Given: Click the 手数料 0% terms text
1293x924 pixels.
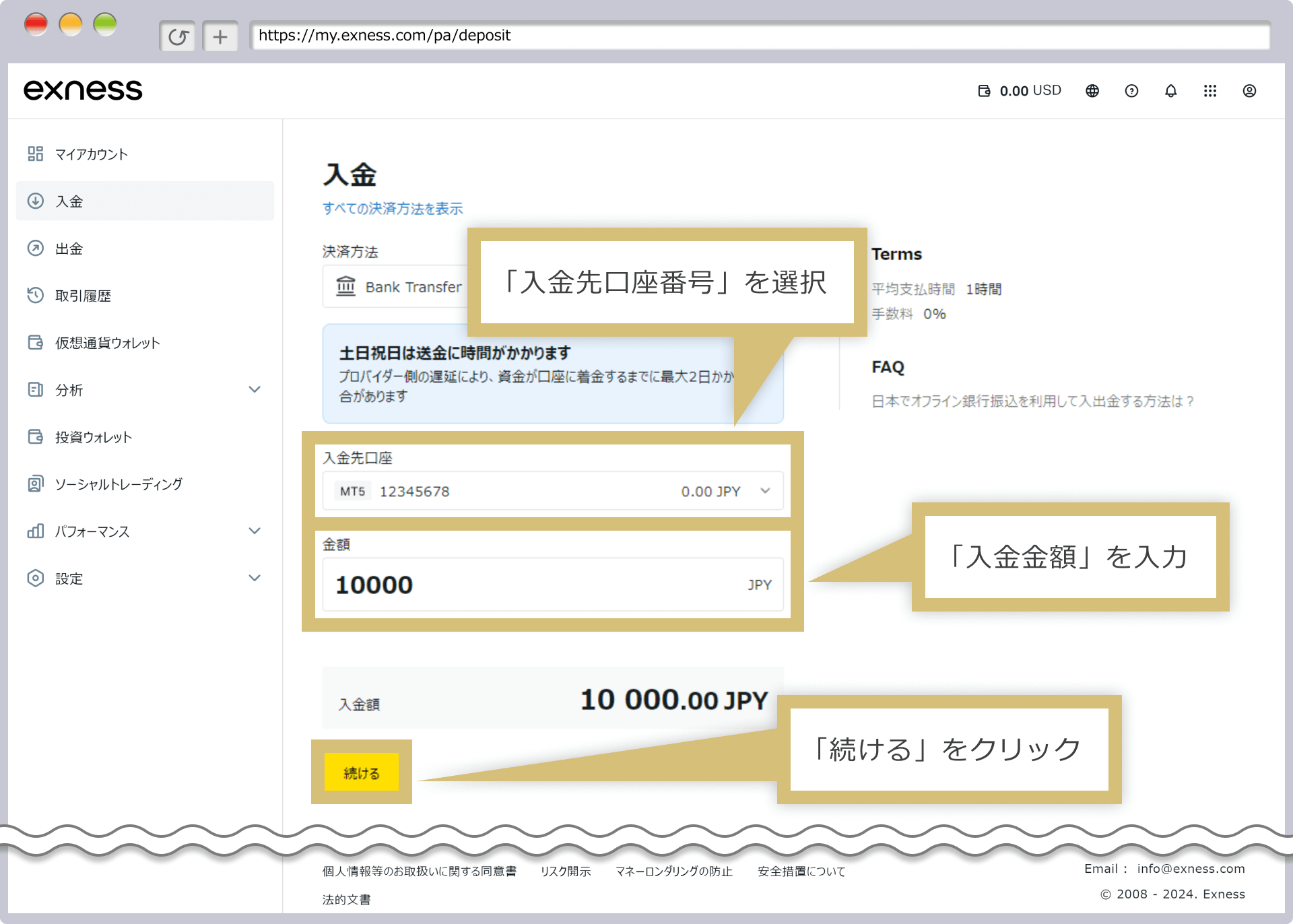Looking at the screenshot, I should pyautogui.click(x=909, y=314).
